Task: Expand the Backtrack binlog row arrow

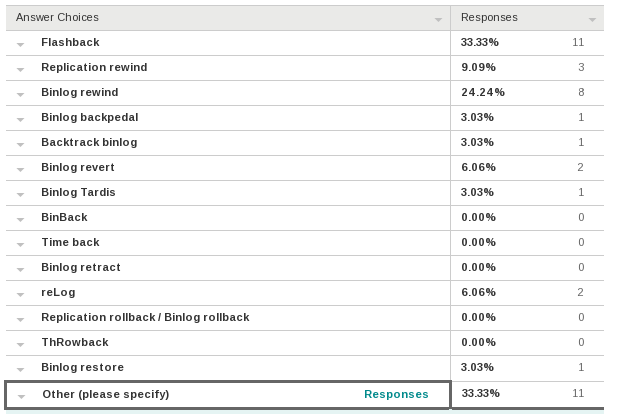Action: click(20, 144)
